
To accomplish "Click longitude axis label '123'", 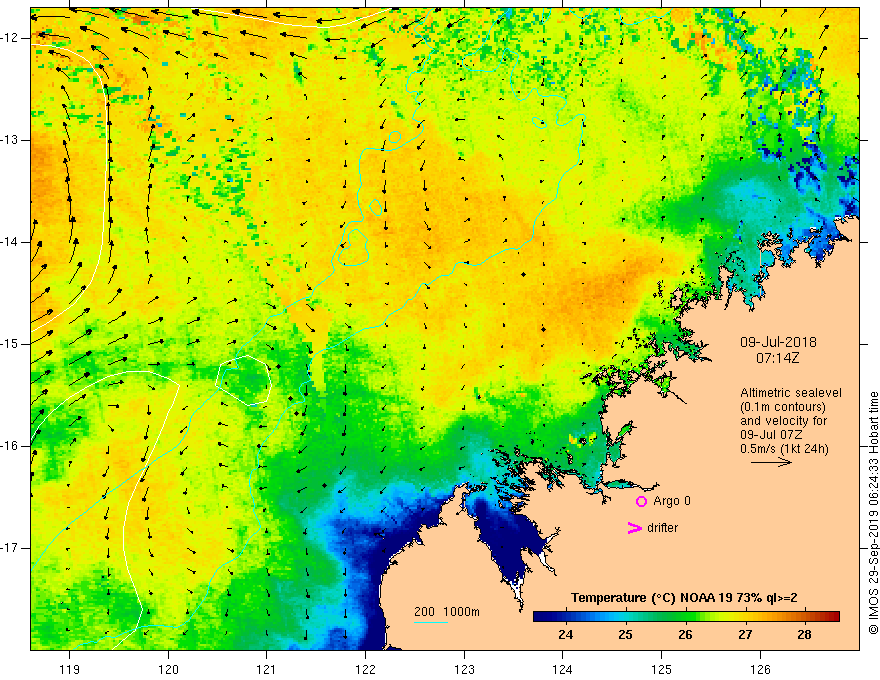I will [x=464, y=669].
